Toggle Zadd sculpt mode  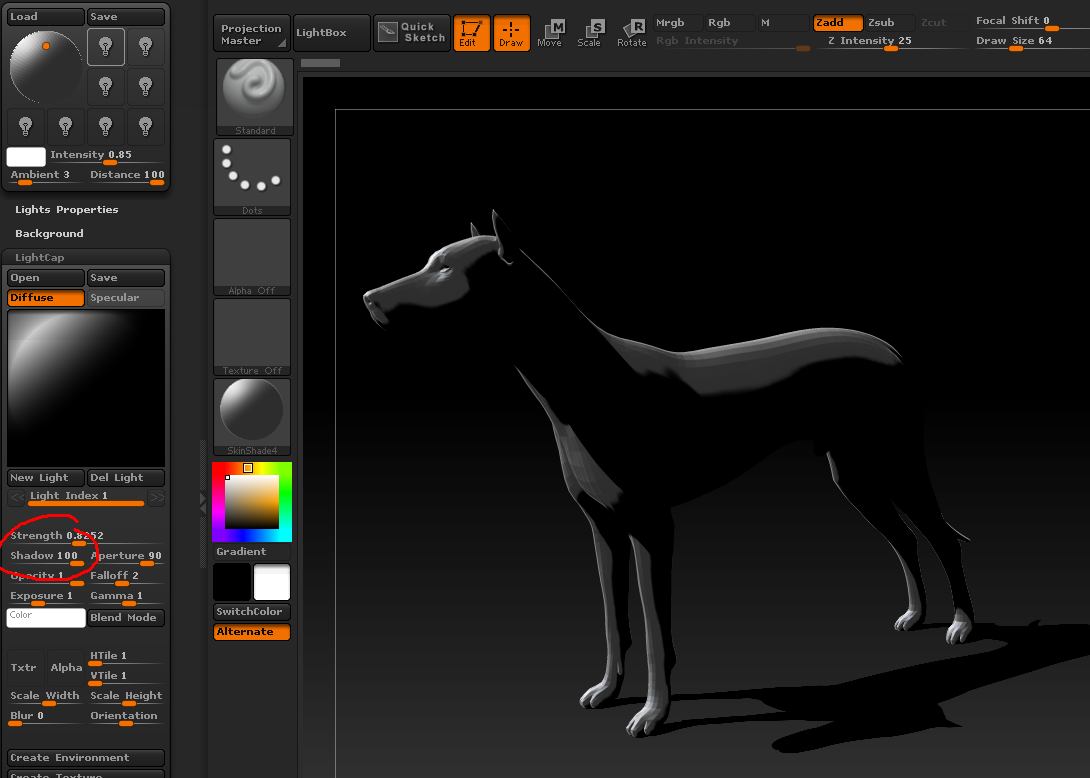837,22
